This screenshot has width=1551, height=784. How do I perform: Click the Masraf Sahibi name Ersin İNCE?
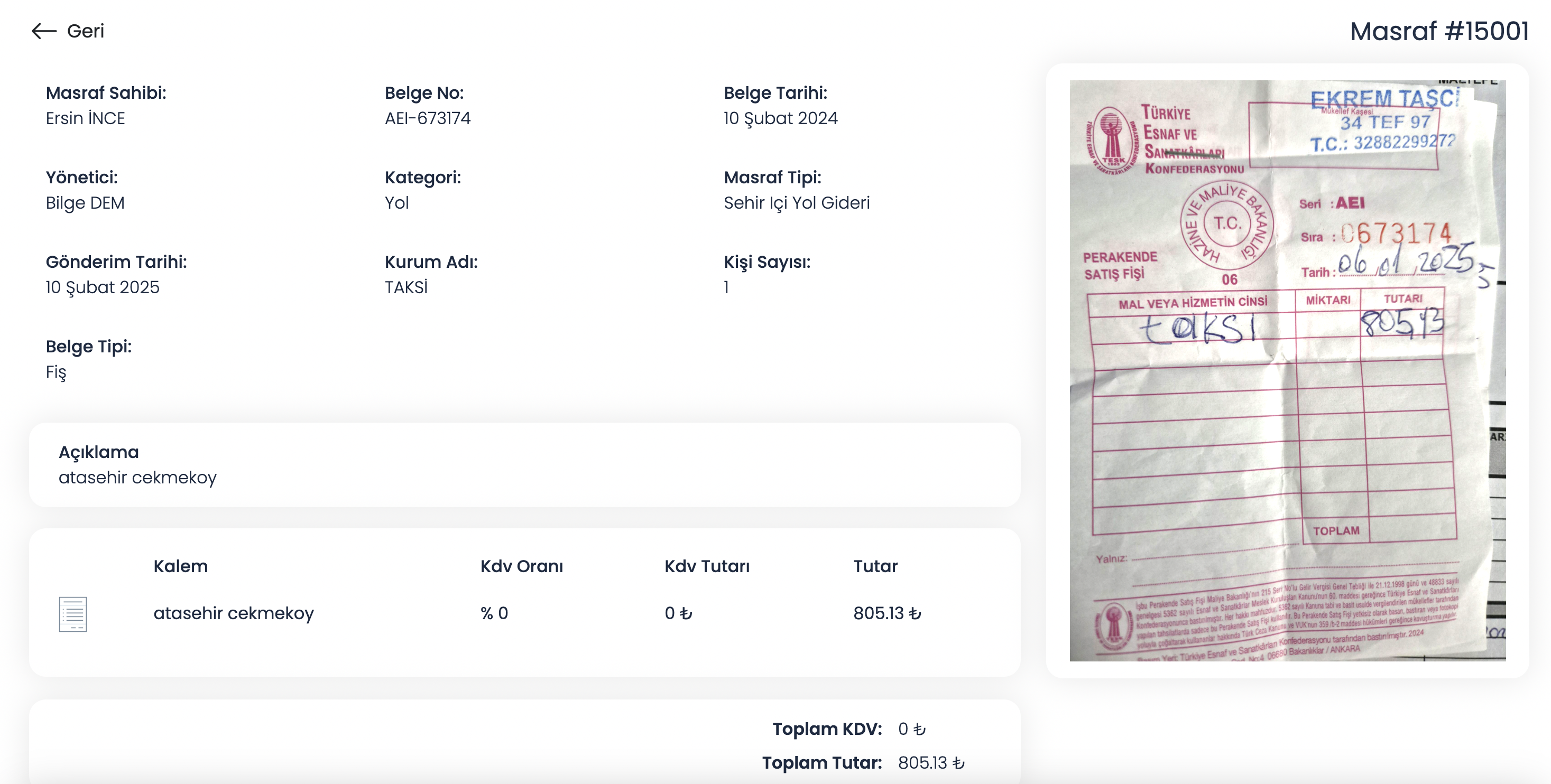coord(86,118)
